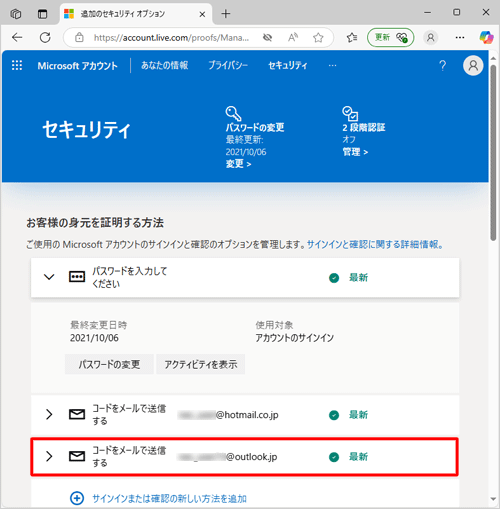Click the vertical scrollbar thumb

point(493,152)
